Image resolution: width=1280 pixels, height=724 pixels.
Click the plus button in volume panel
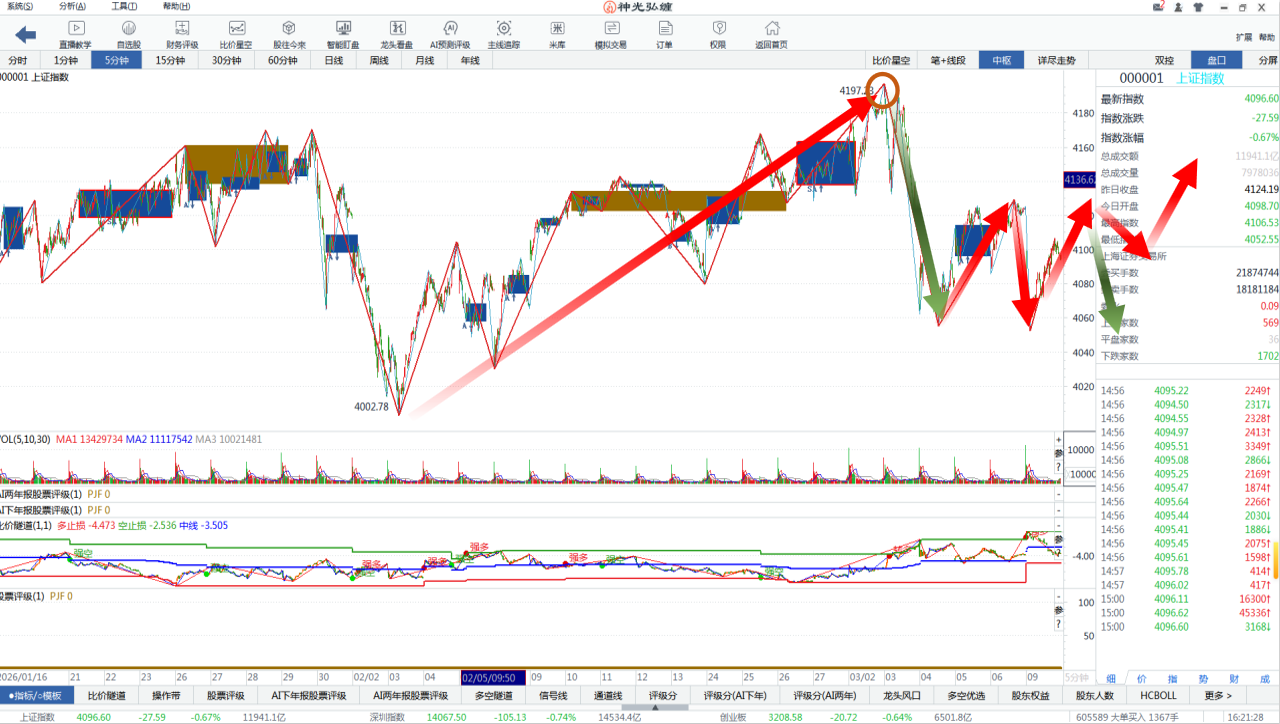point(1059,440)
